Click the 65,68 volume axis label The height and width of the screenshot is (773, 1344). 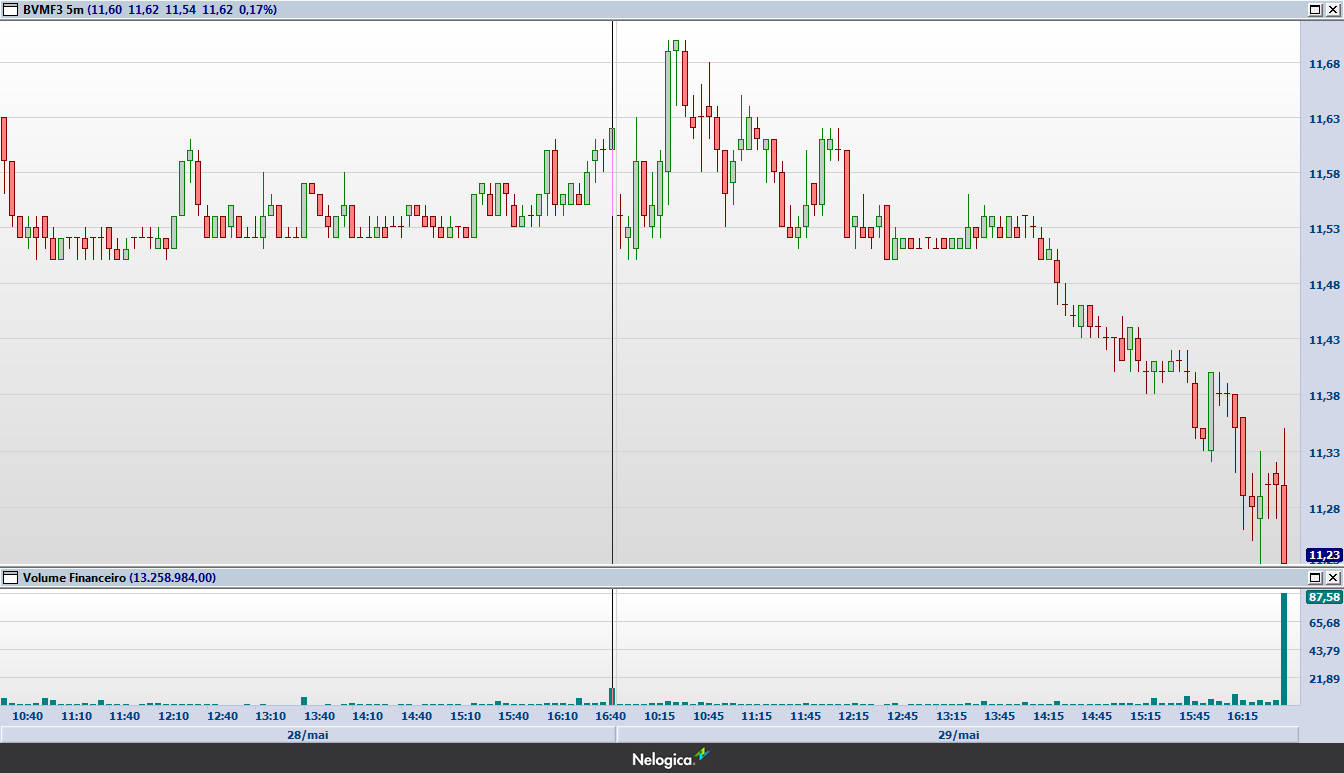click(x=1323, y=624)
